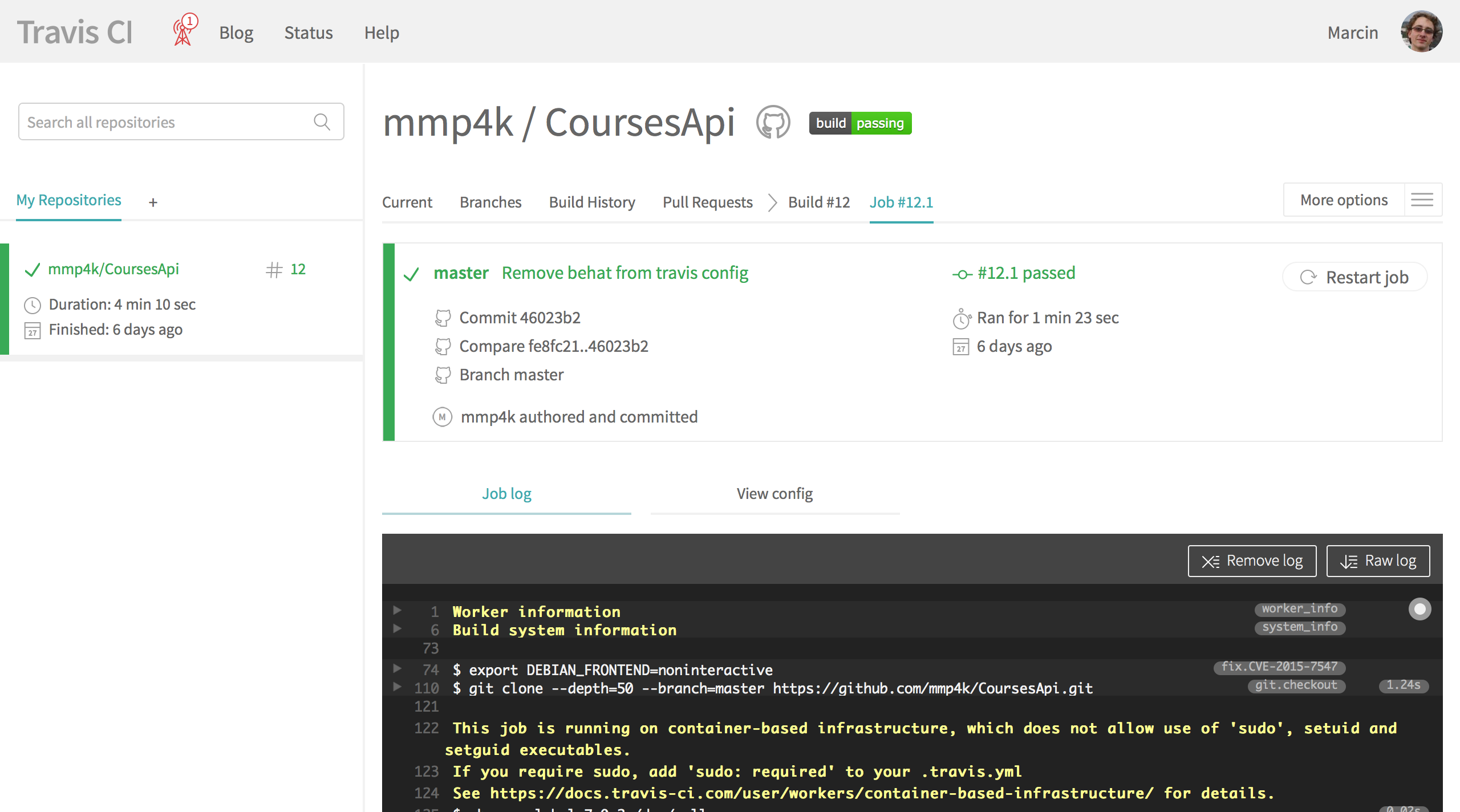The height and width of the screenshot is (812, 1460).
Task: Open the View config tab
Action: [774, 494]
